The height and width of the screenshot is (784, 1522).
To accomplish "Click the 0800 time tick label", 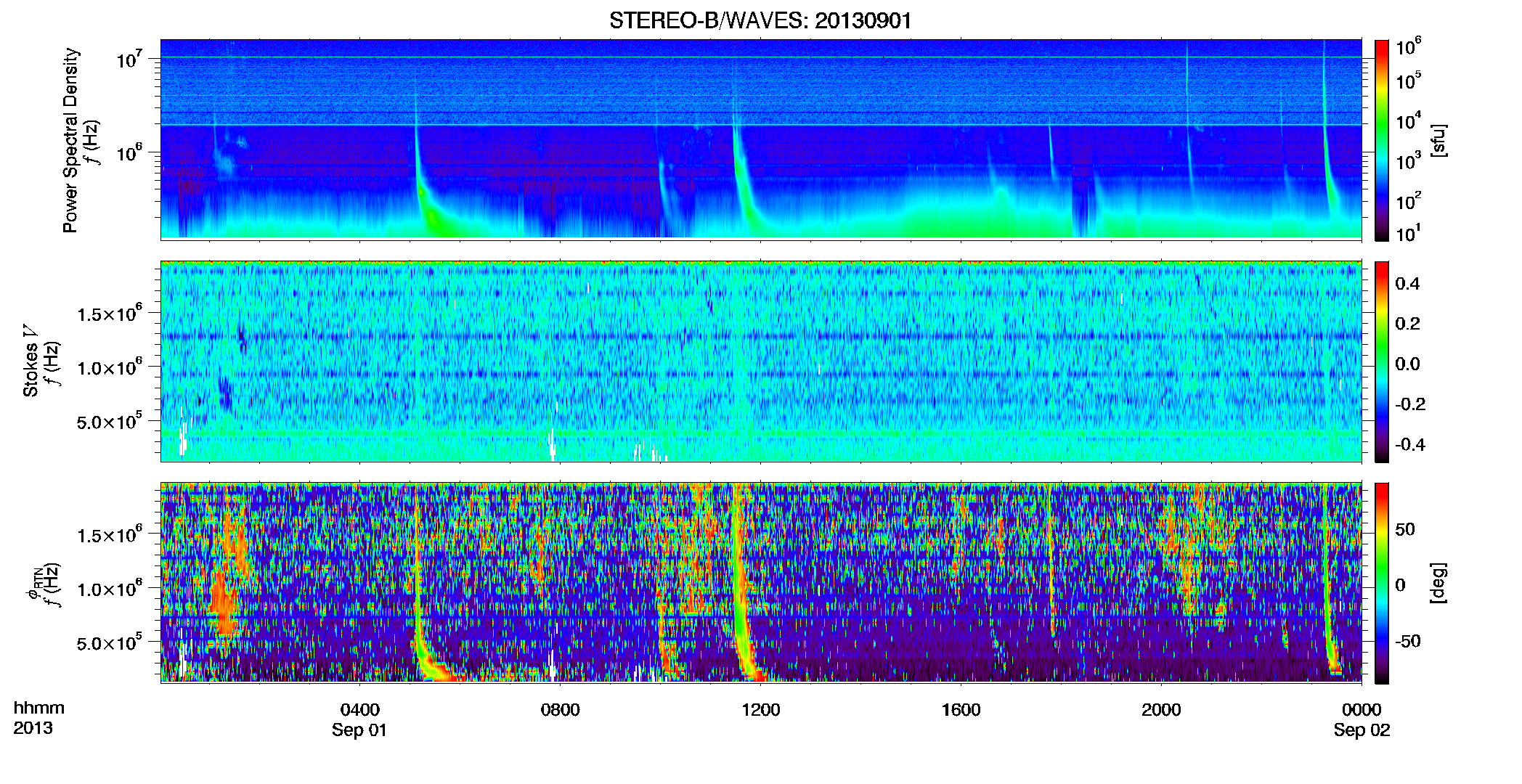I will coord(560,709).
